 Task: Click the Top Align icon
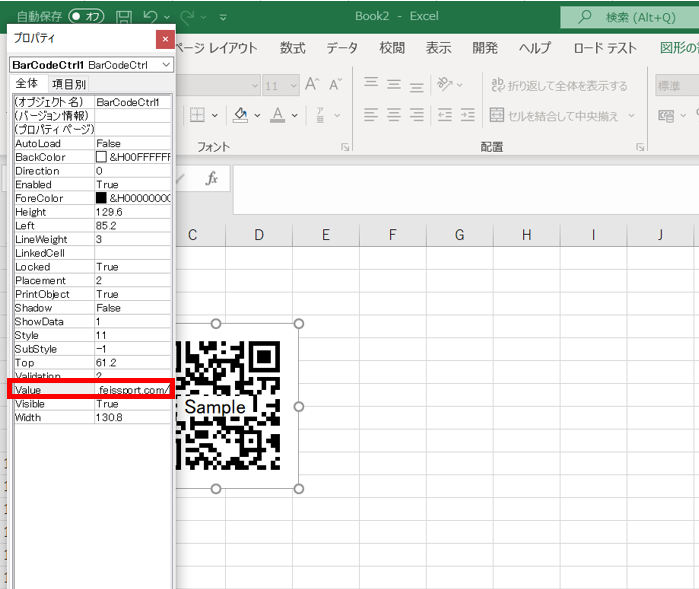371,83
